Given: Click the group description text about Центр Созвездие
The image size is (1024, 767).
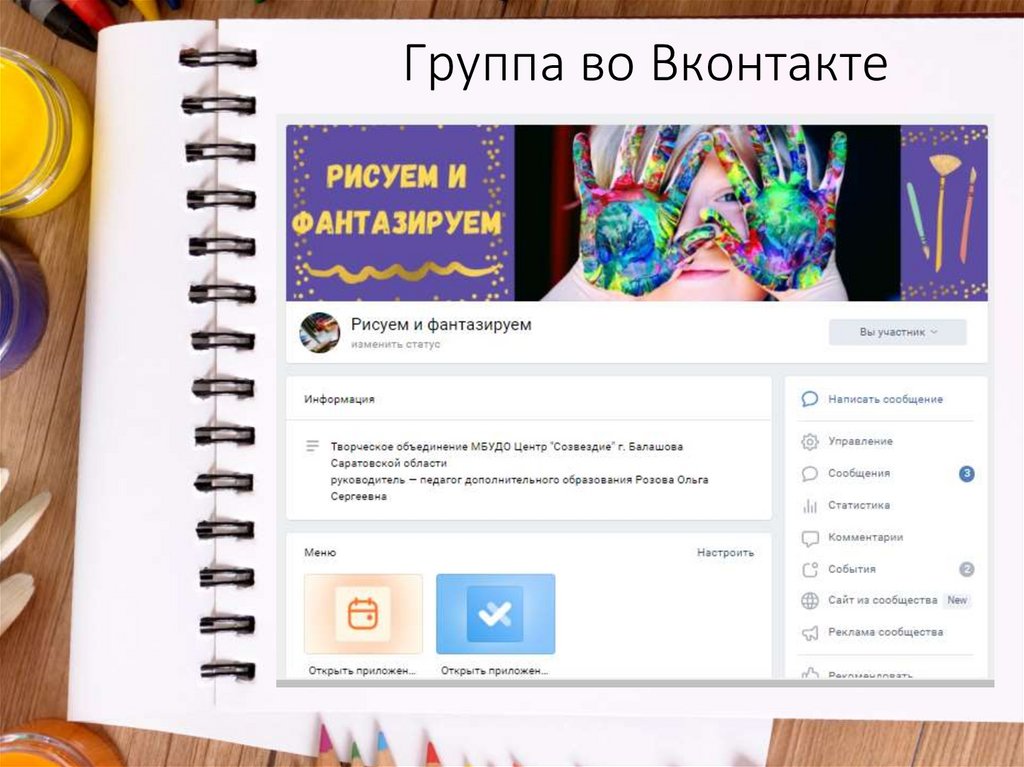Looking at the screenshot, I should tap(519, 471).
